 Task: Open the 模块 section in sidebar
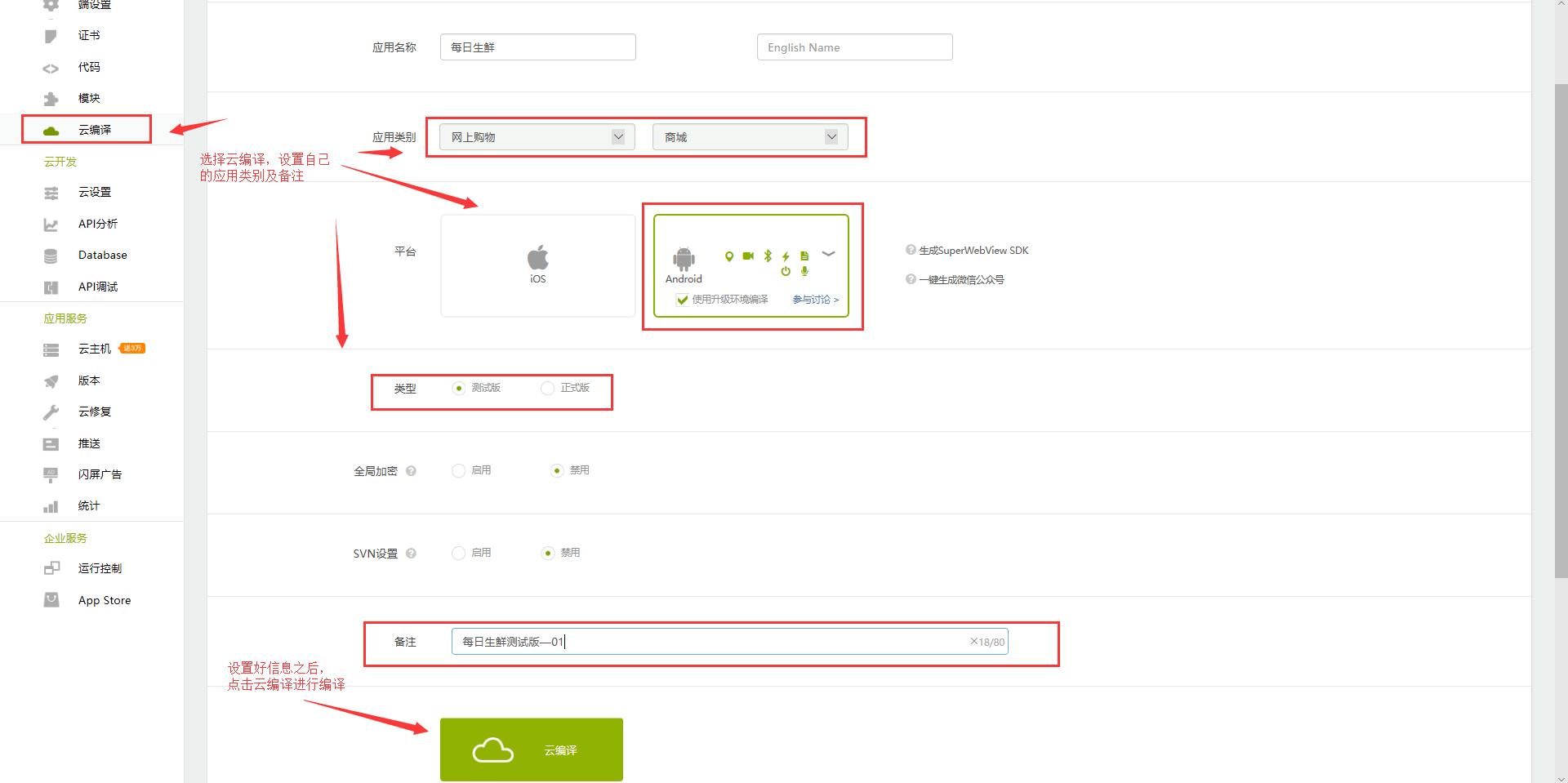click(90, 98)
